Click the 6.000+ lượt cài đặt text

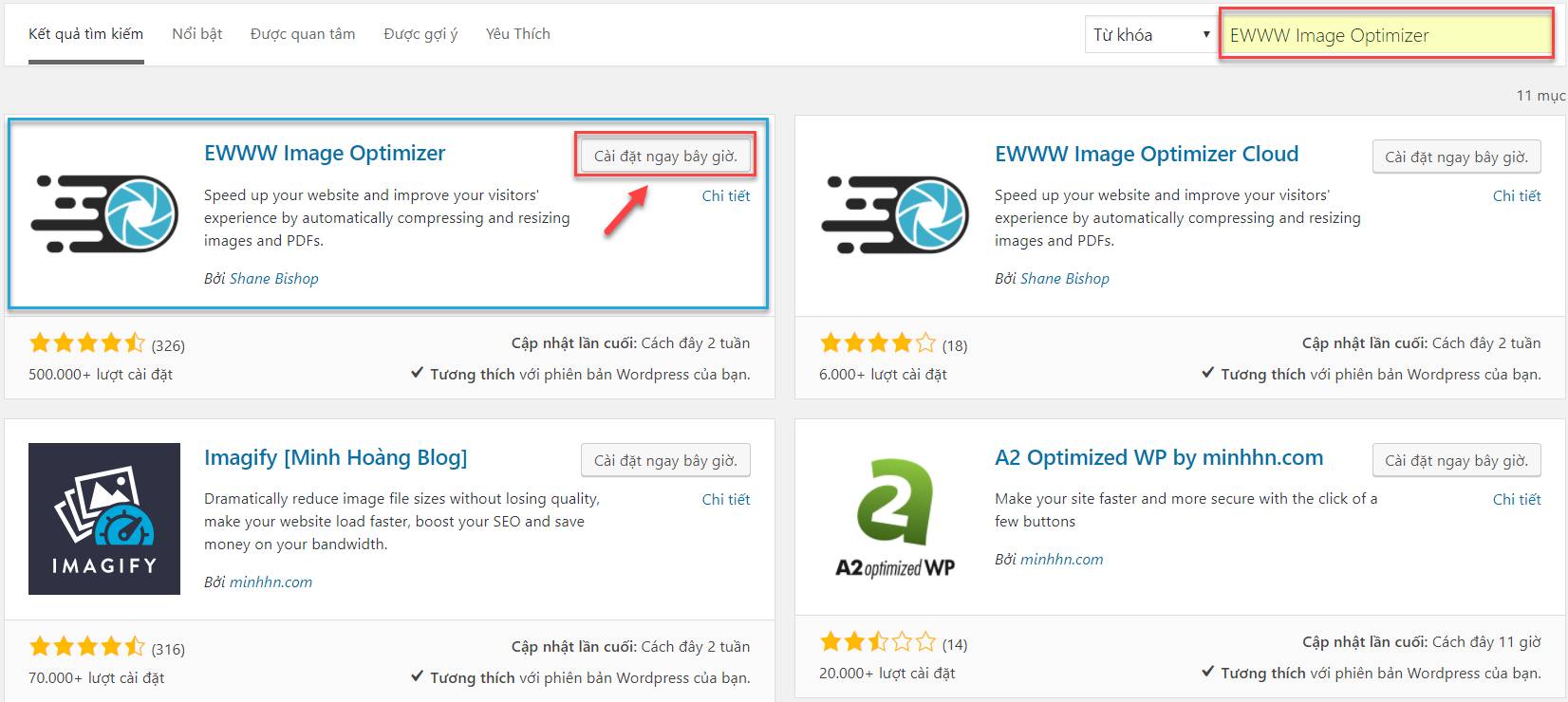click(x=883, y=374)
